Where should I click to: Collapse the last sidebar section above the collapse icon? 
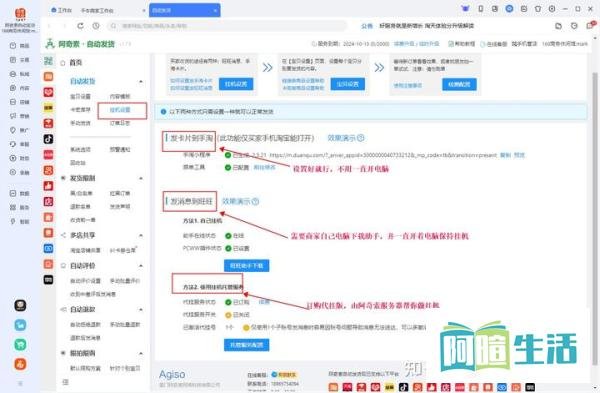pyautogui.click(x=141, y=353)
